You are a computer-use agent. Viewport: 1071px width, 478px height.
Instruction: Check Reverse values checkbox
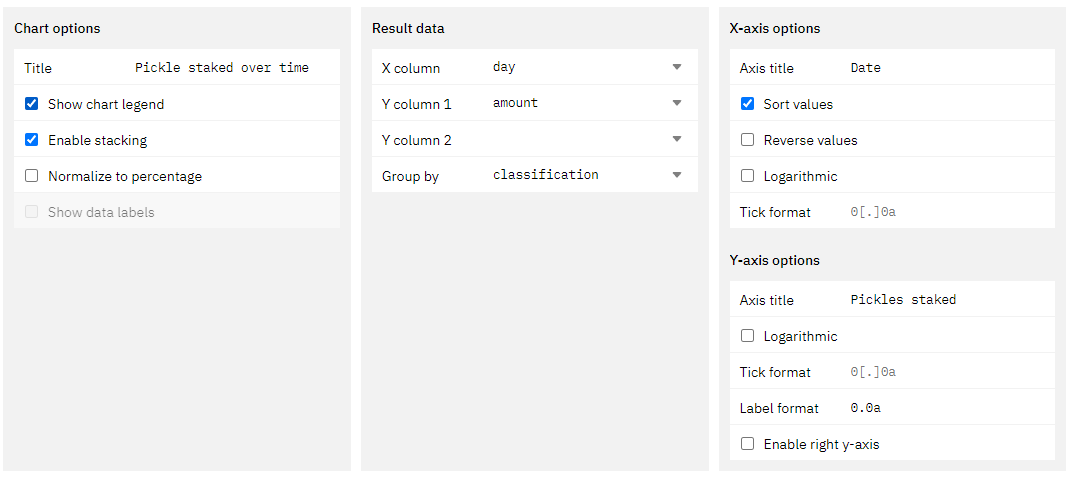tap(747, 140)
